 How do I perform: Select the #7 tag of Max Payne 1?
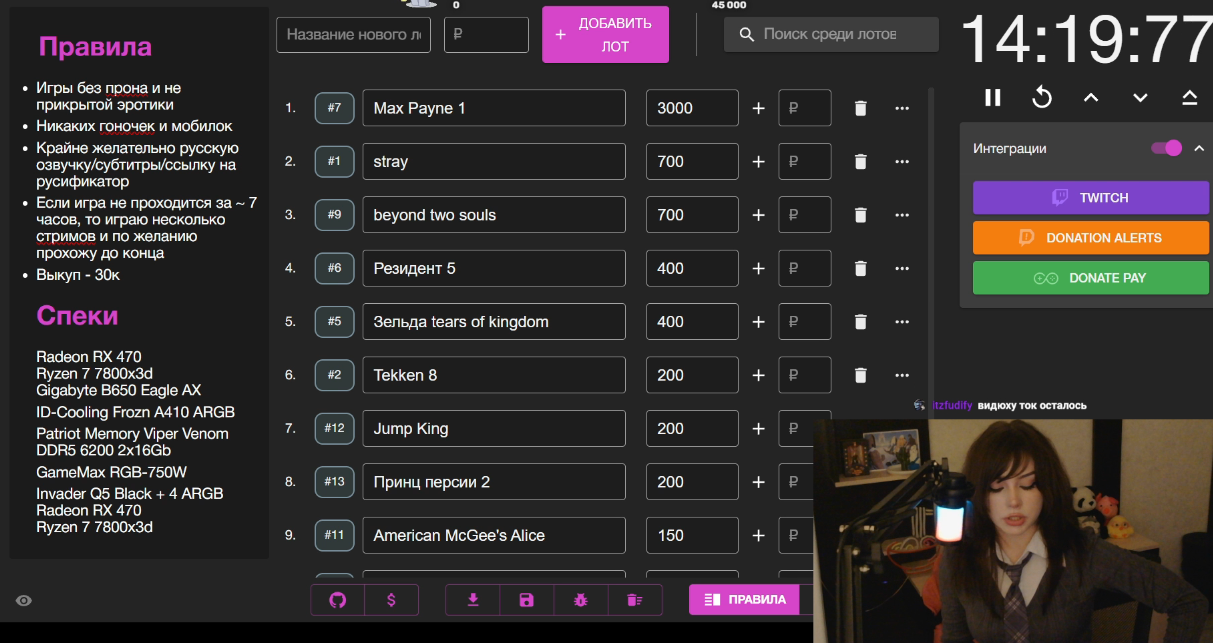pyautogui.click(x=334, y=108)
